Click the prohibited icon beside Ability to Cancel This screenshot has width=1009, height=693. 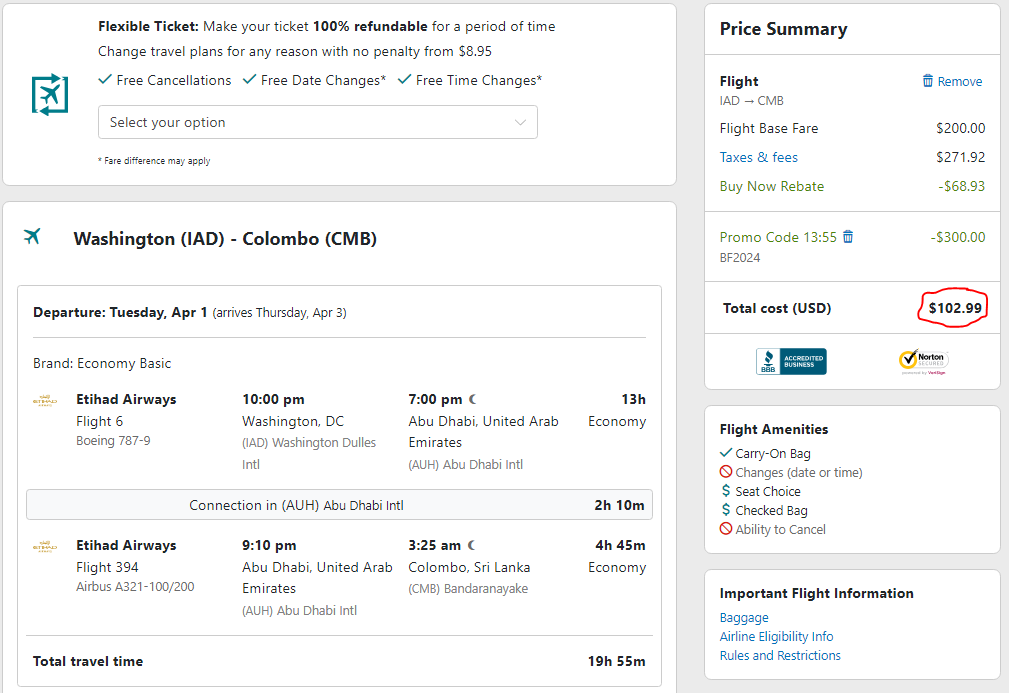tap(726, 529)
